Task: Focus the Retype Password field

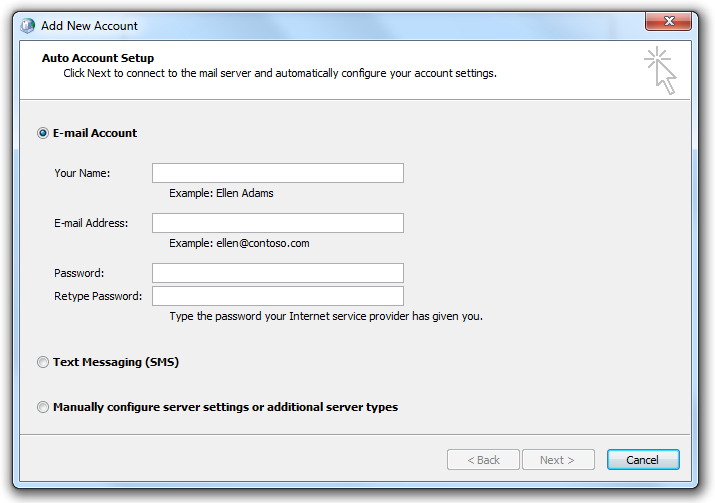Action: (x=277, y=296)
